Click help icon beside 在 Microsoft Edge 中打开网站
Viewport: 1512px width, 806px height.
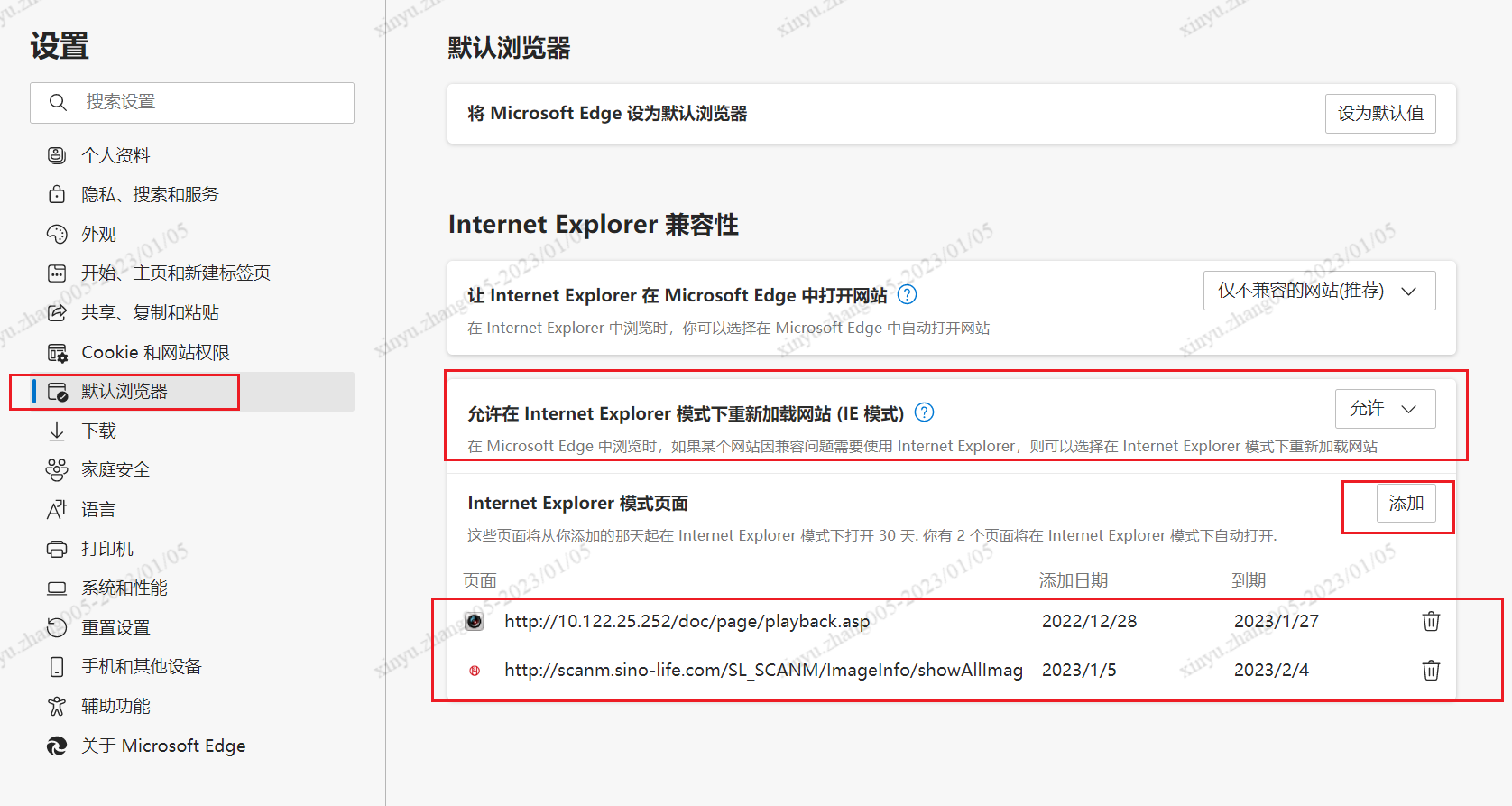pos(908,294)
